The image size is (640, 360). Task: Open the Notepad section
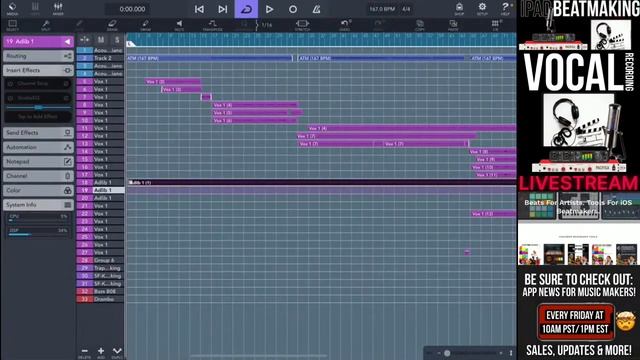(x=38, y=162)
